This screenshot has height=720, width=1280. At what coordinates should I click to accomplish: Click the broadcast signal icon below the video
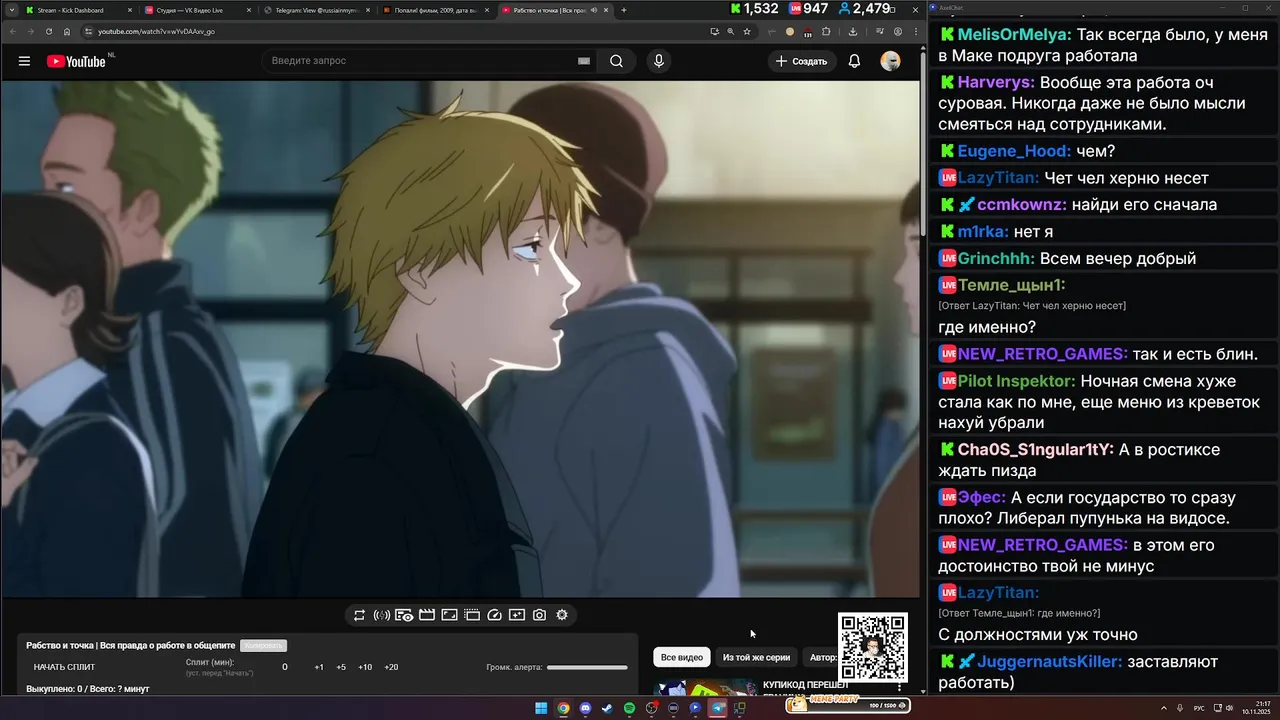click(x=381, y=615)
